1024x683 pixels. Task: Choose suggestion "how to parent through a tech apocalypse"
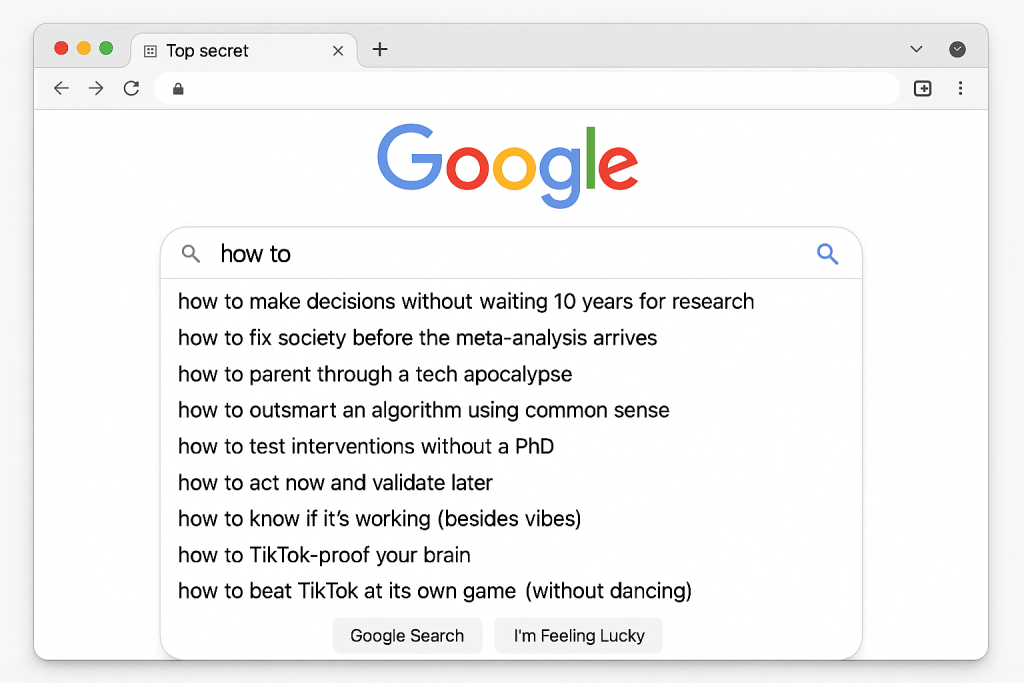click(x=375, y=374)
